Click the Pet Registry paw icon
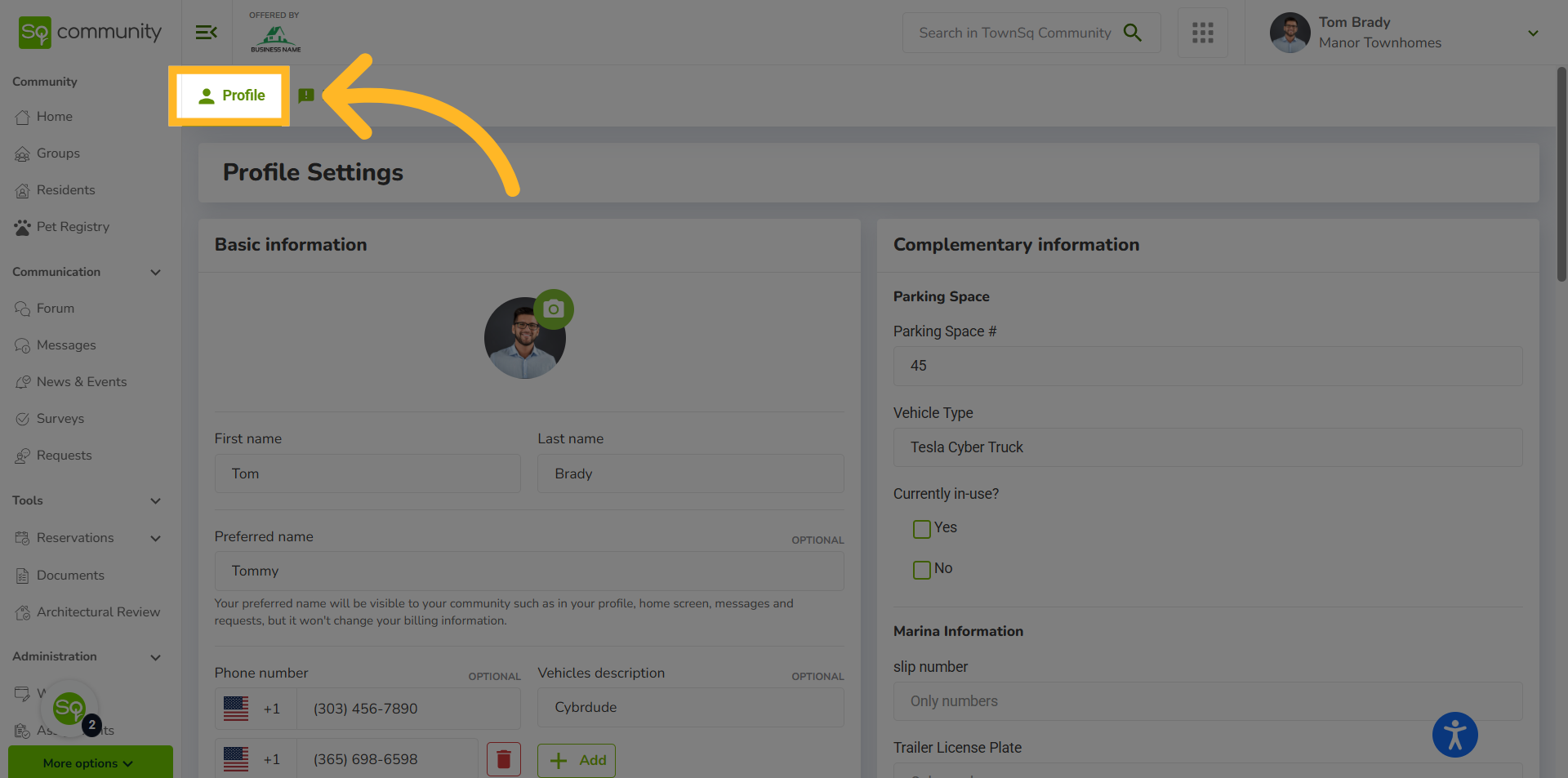 (x=22, y=227)
